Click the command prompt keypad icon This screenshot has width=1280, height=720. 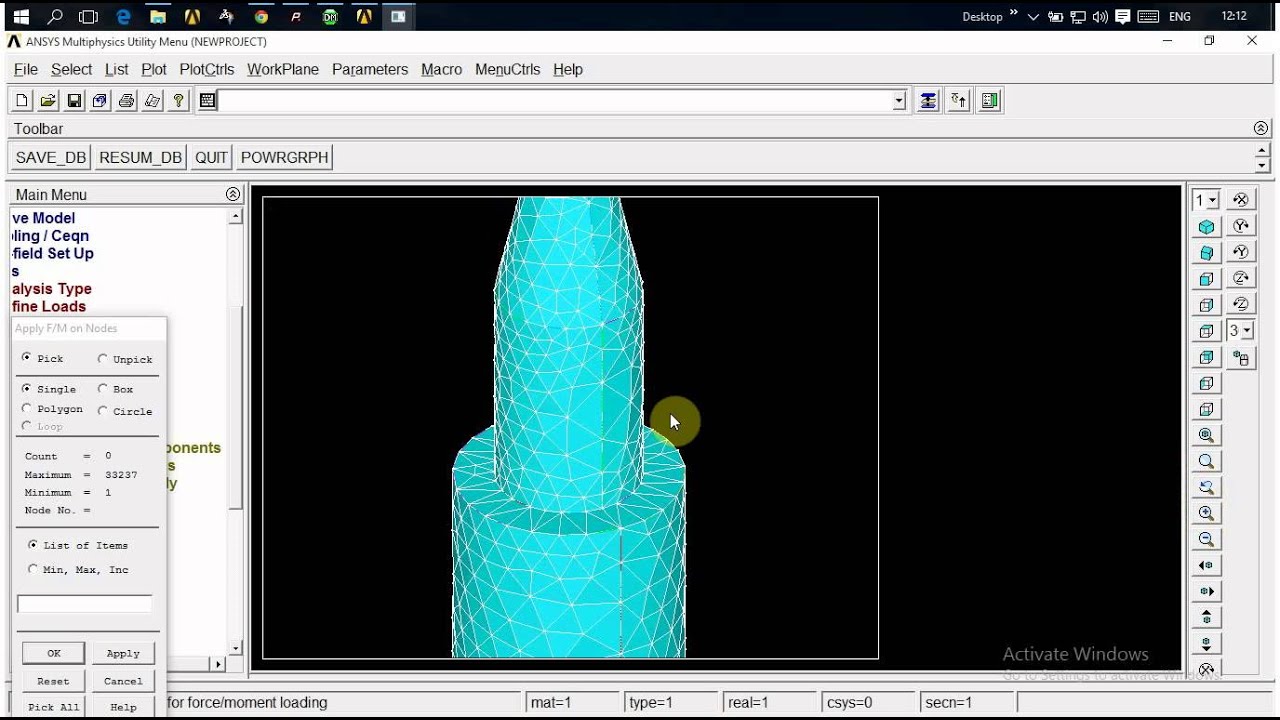207,101
